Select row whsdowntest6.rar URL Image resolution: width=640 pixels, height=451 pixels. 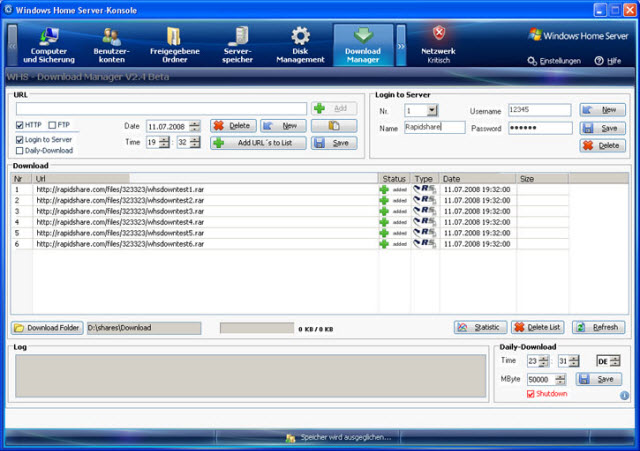tap(120, 244)
